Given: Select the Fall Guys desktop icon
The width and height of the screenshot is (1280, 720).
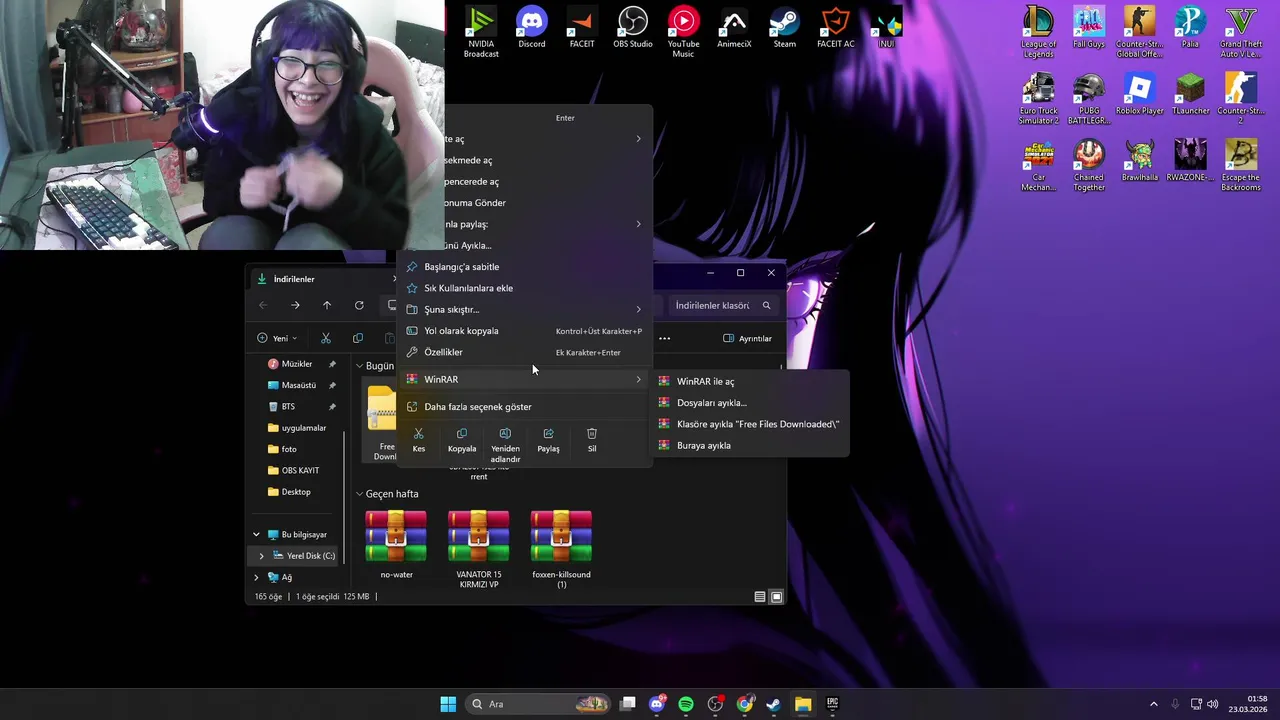Looking at the screenshot, I should point(1089,28).
